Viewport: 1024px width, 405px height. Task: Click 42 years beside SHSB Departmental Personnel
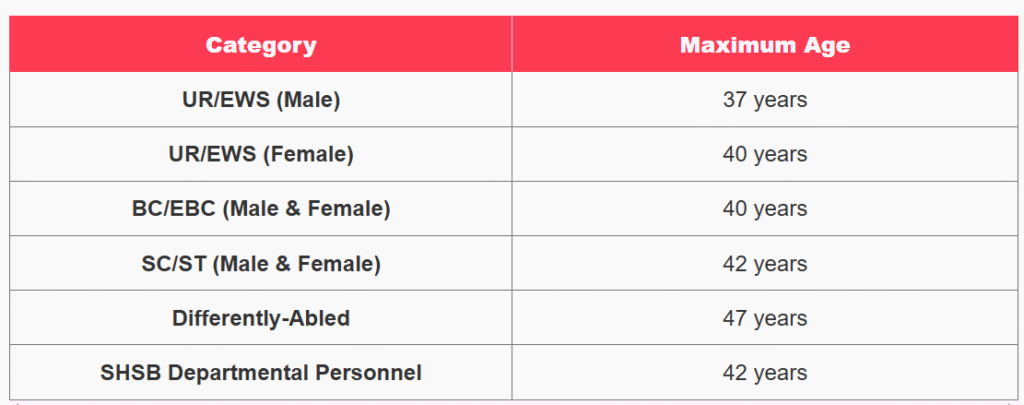coord(765,373)
